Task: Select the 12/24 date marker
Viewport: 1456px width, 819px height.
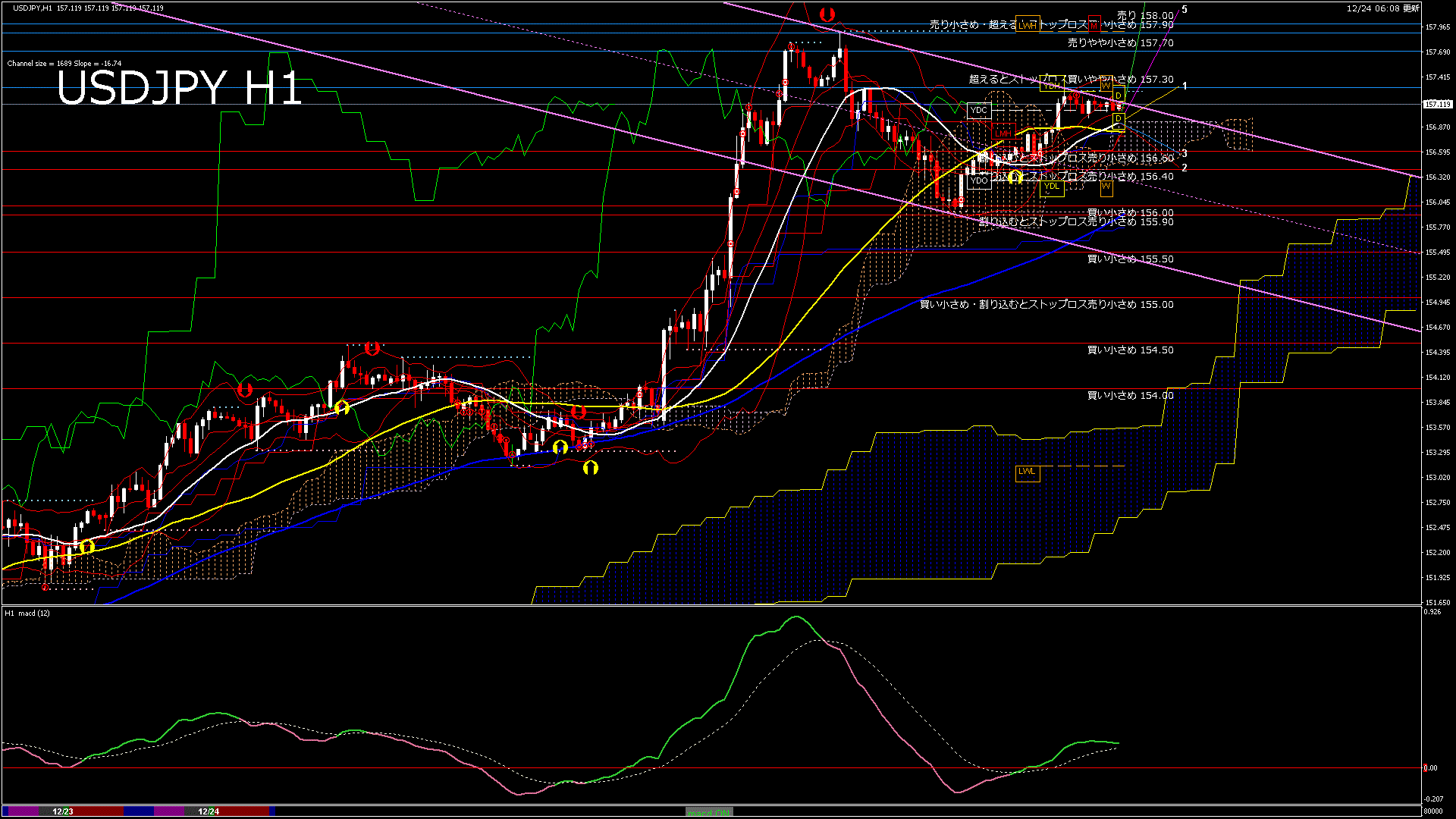Action: [209, 811]
